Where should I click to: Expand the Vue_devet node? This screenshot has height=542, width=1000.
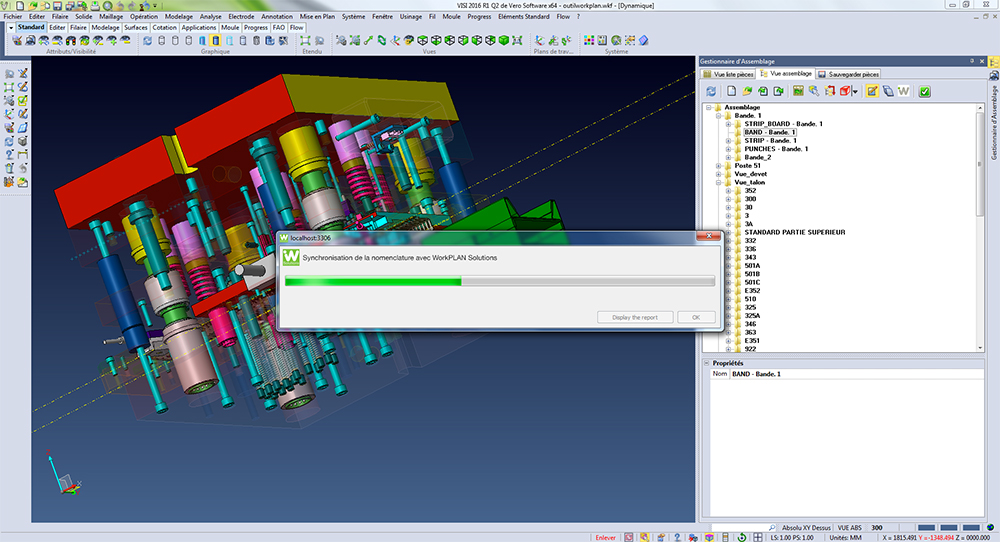point(719,173)
